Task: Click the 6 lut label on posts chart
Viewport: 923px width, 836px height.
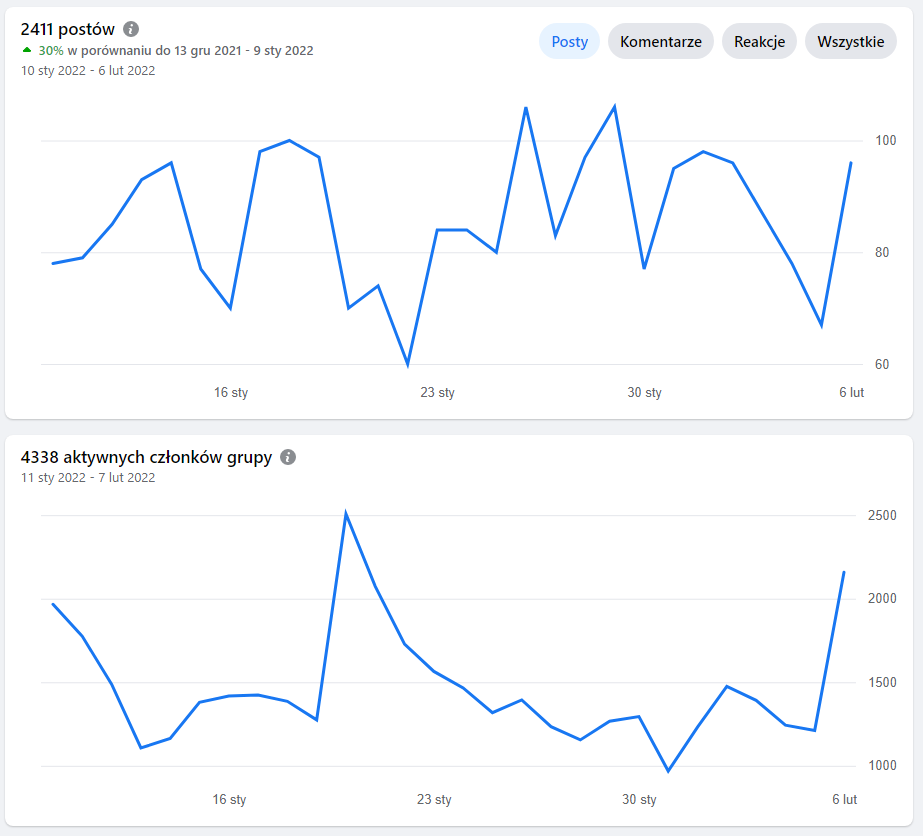Action: (x=851, y=392)
